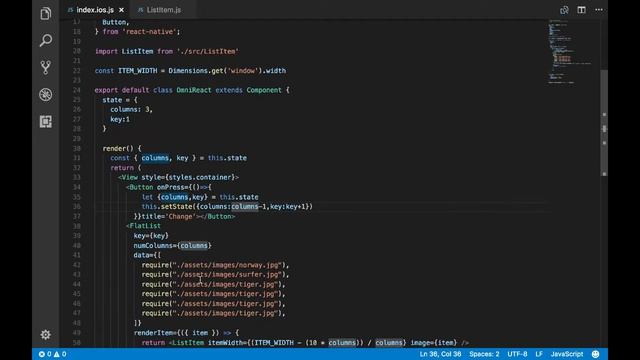Close the index.ios.js tab
Image resolution: width=640 pixels, height=360 pixels.
121,10
